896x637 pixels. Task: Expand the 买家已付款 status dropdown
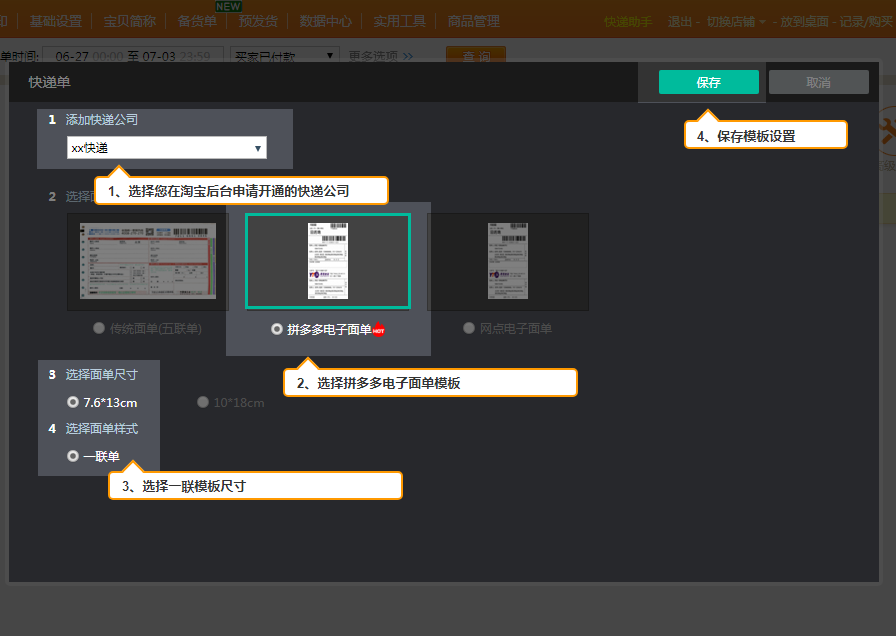284,57
